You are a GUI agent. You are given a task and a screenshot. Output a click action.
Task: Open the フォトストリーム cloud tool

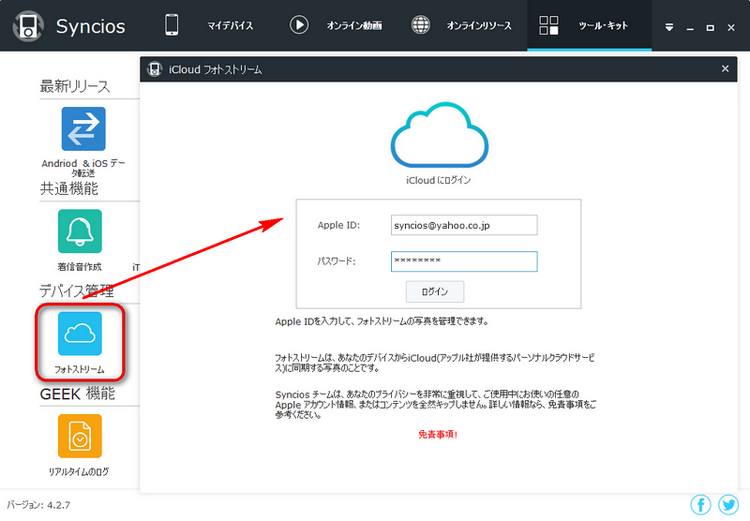80,333
